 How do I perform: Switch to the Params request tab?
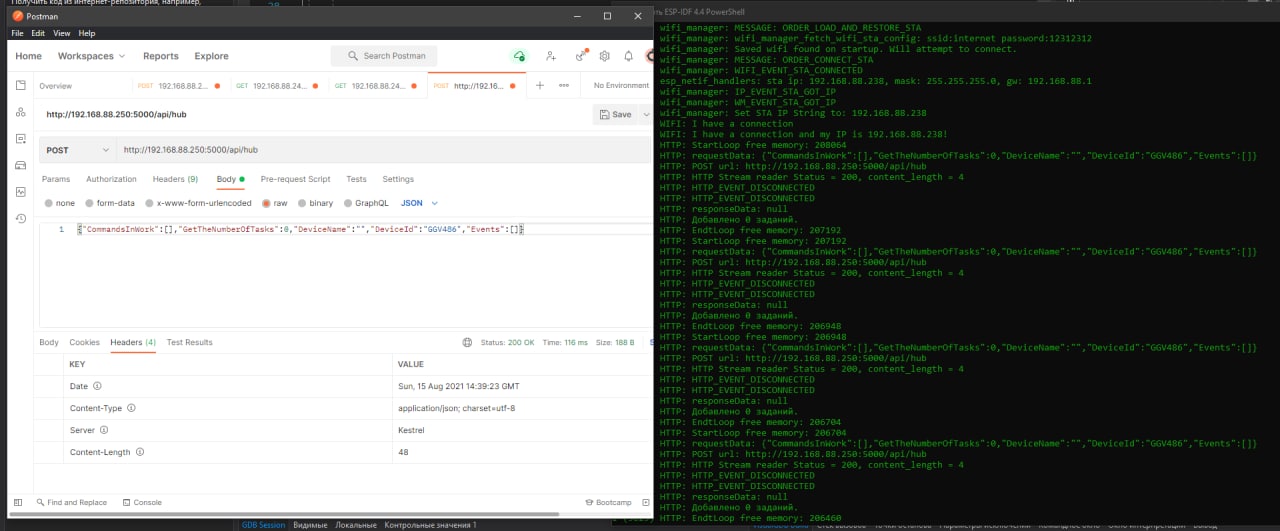[56, 179]
